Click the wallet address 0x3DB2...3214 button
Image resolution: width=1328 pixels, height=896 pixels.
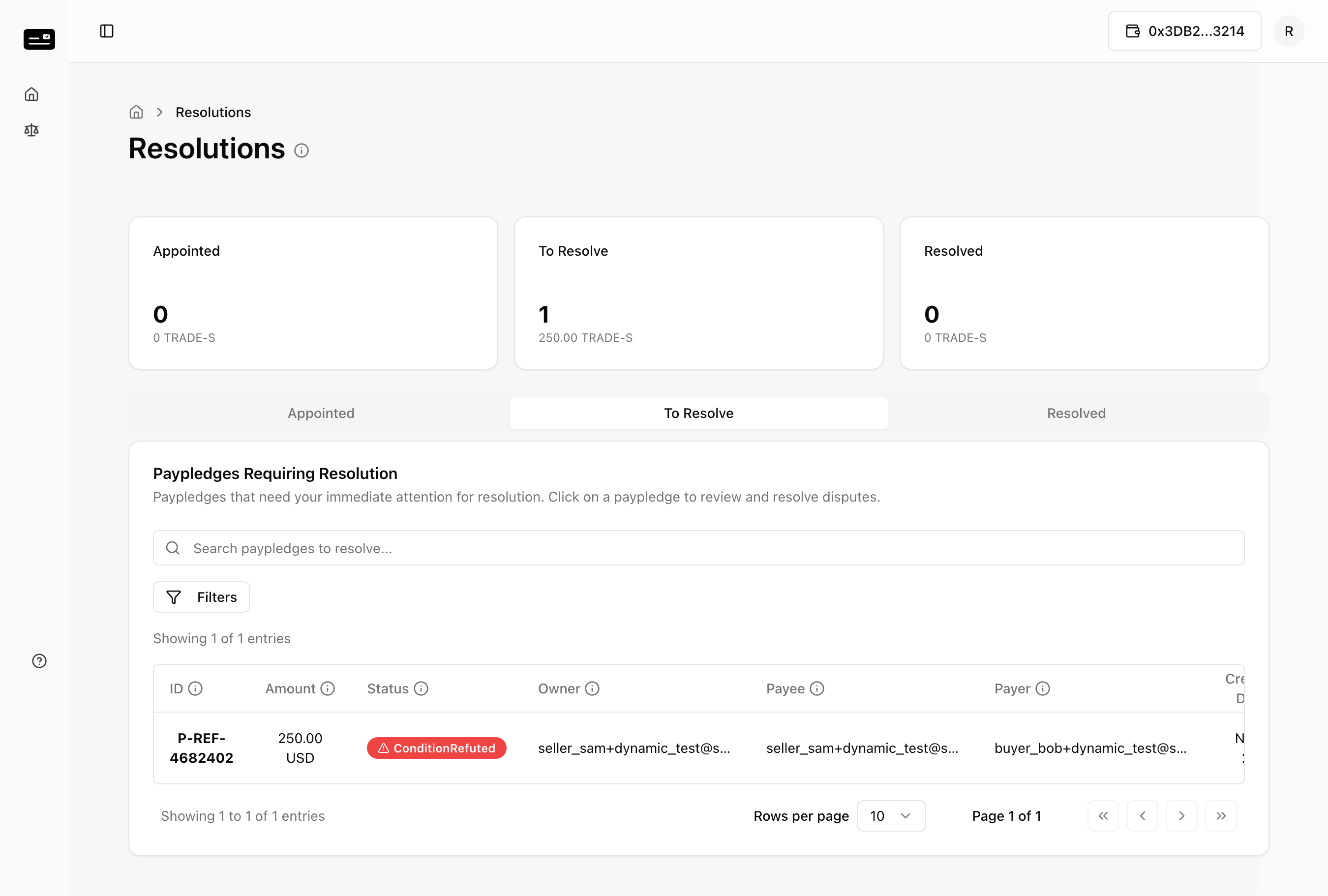1184,31
